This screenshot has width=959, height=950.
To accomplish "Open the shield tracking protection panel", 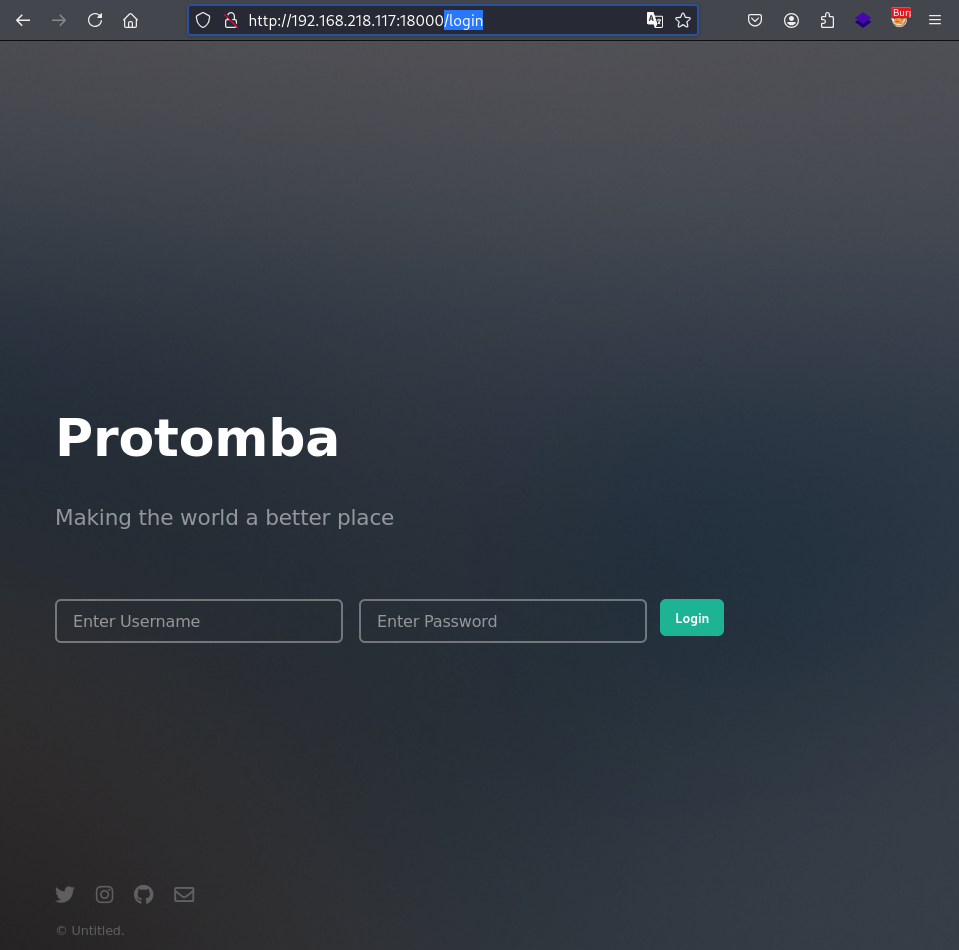I will click(203, 20).
